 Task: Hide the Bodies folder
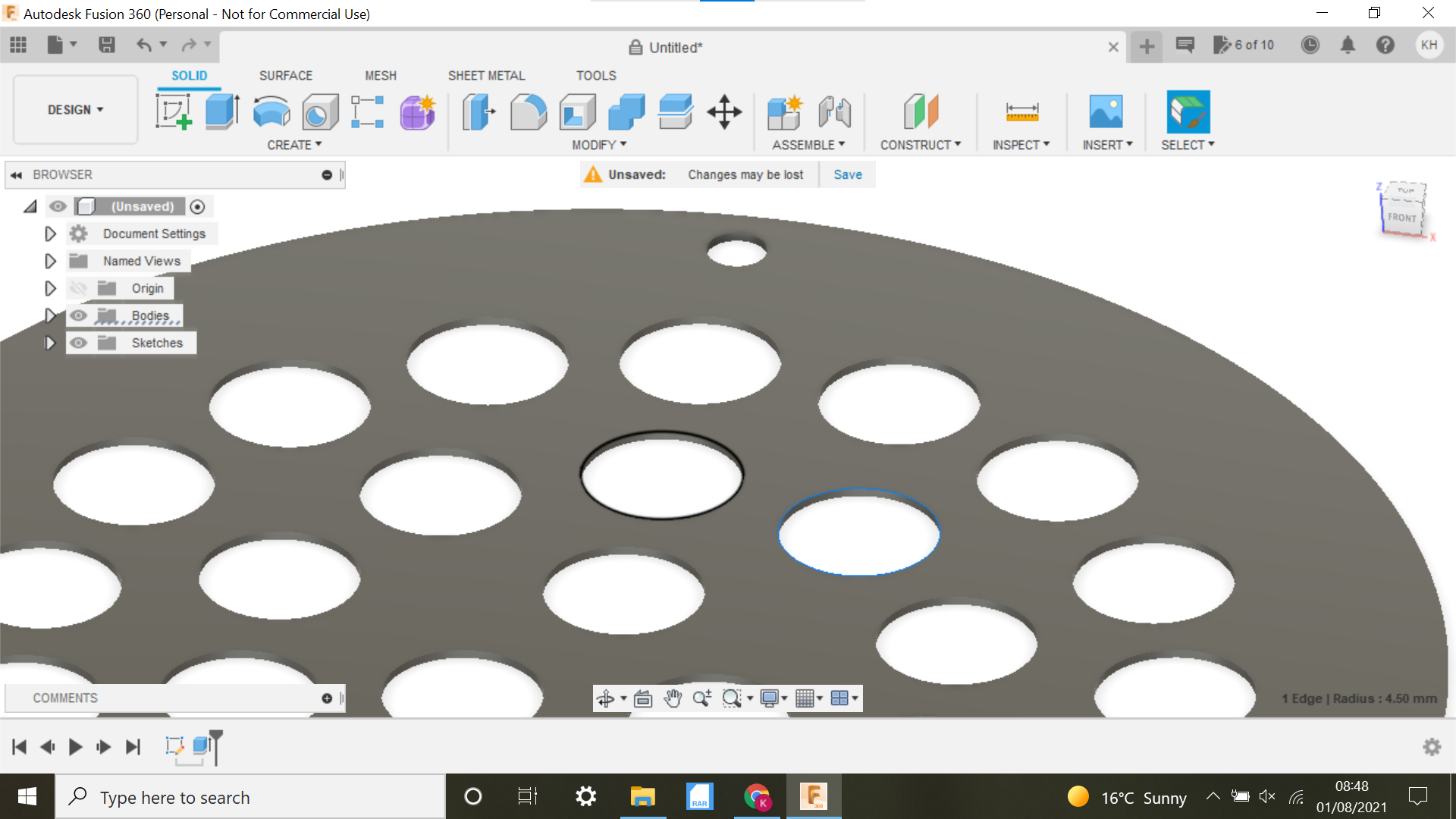tap(78, 315)
